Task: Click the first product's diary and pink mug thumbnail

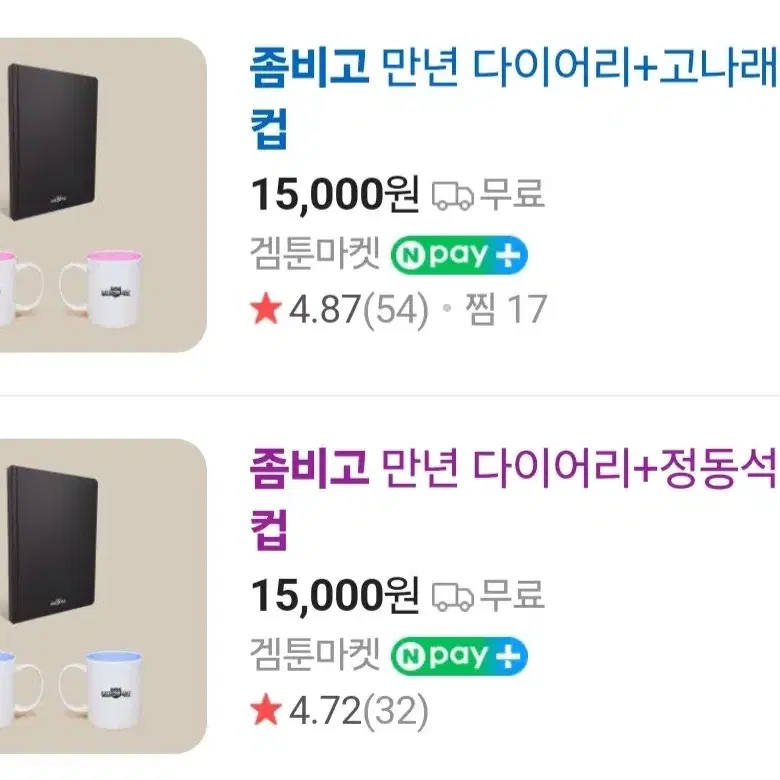Action: 103,195
